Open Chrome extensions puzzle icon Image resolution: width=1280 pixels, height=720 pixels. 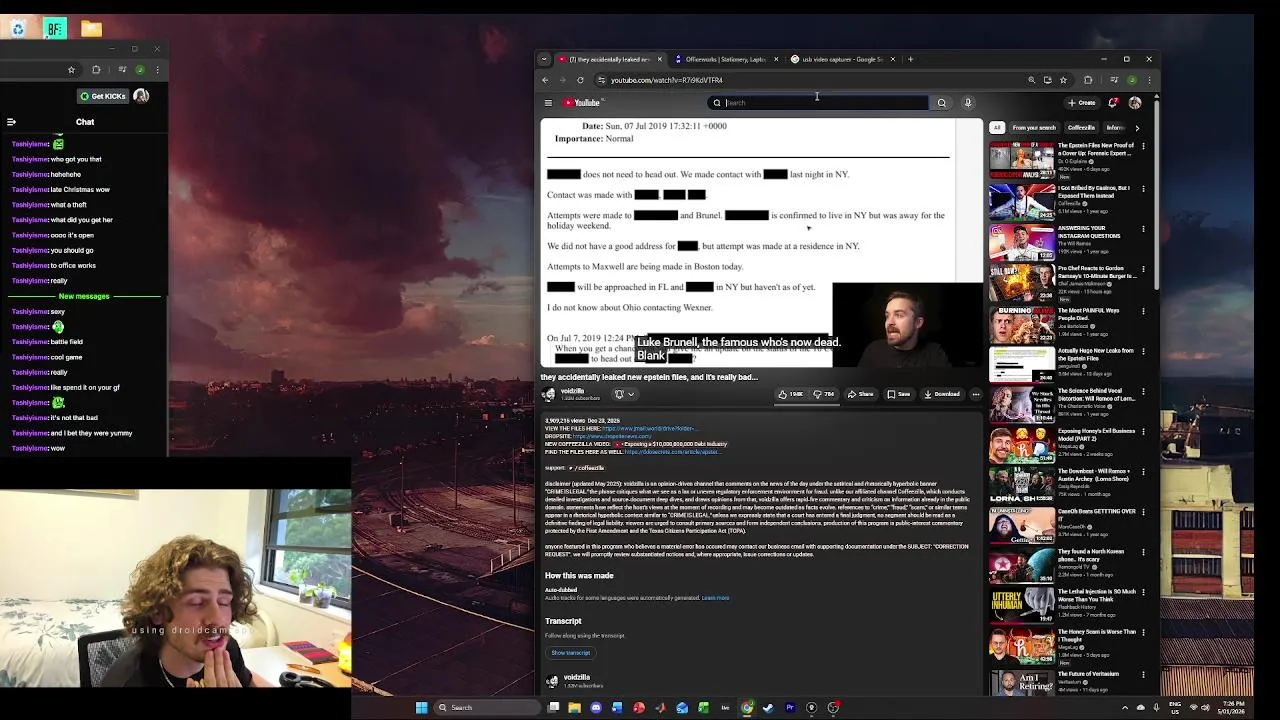[x=1088, y=80]
